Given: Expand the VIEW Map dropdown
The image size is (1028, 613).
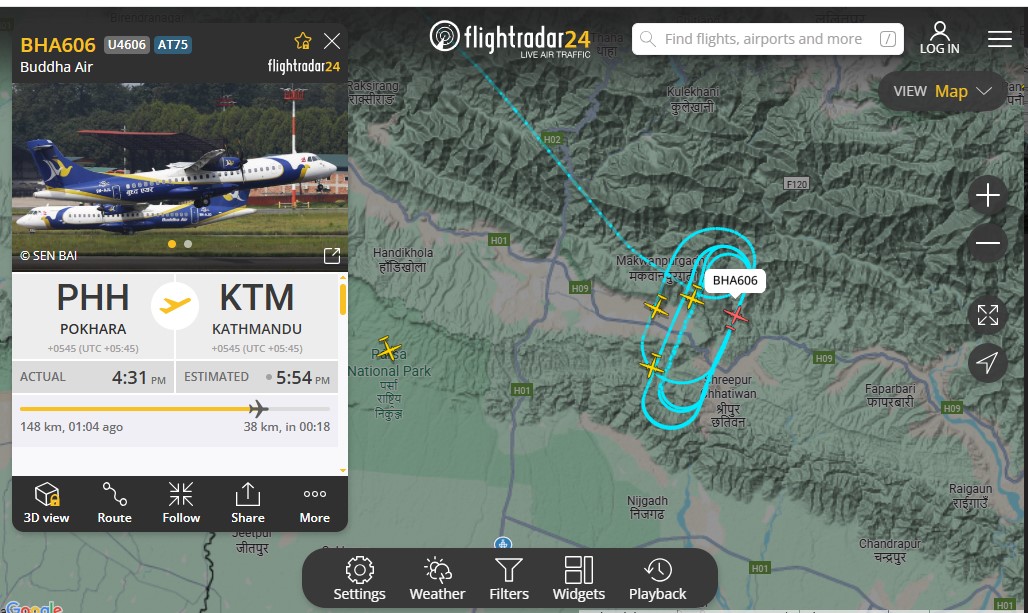Looking at the screenshot, I should point(942,91).
